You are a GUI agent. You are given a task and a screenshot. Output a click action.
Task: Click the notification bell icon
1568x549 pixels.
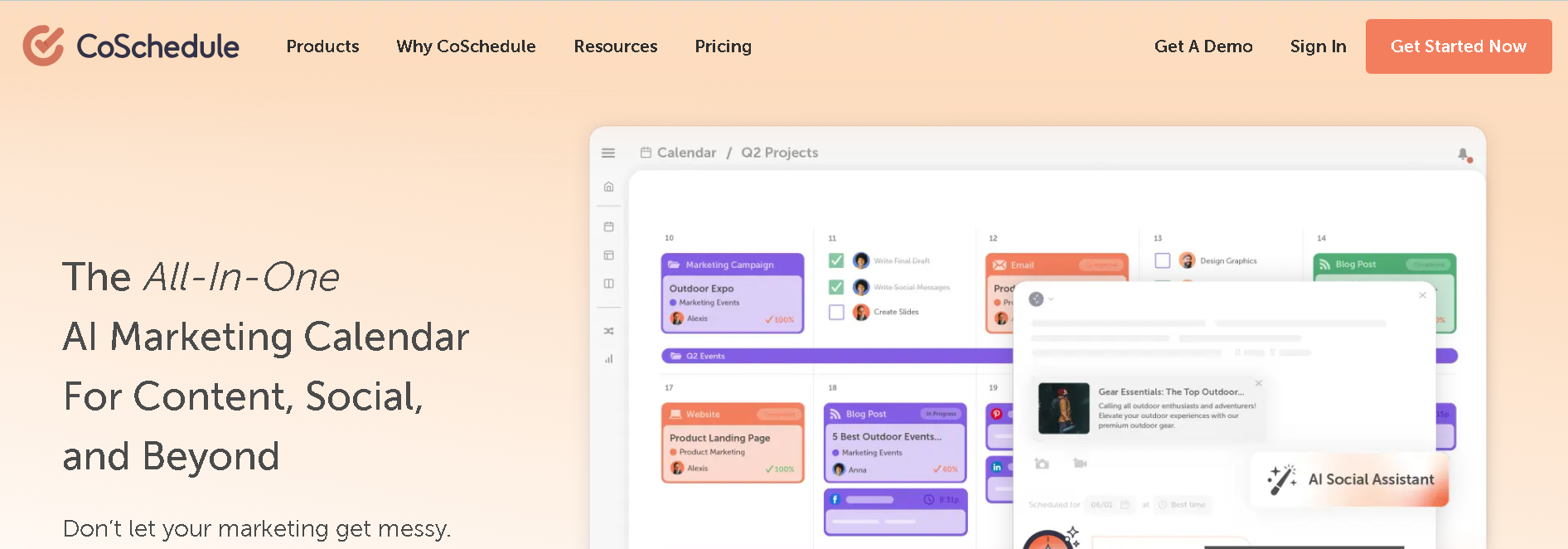[1464, 154]
